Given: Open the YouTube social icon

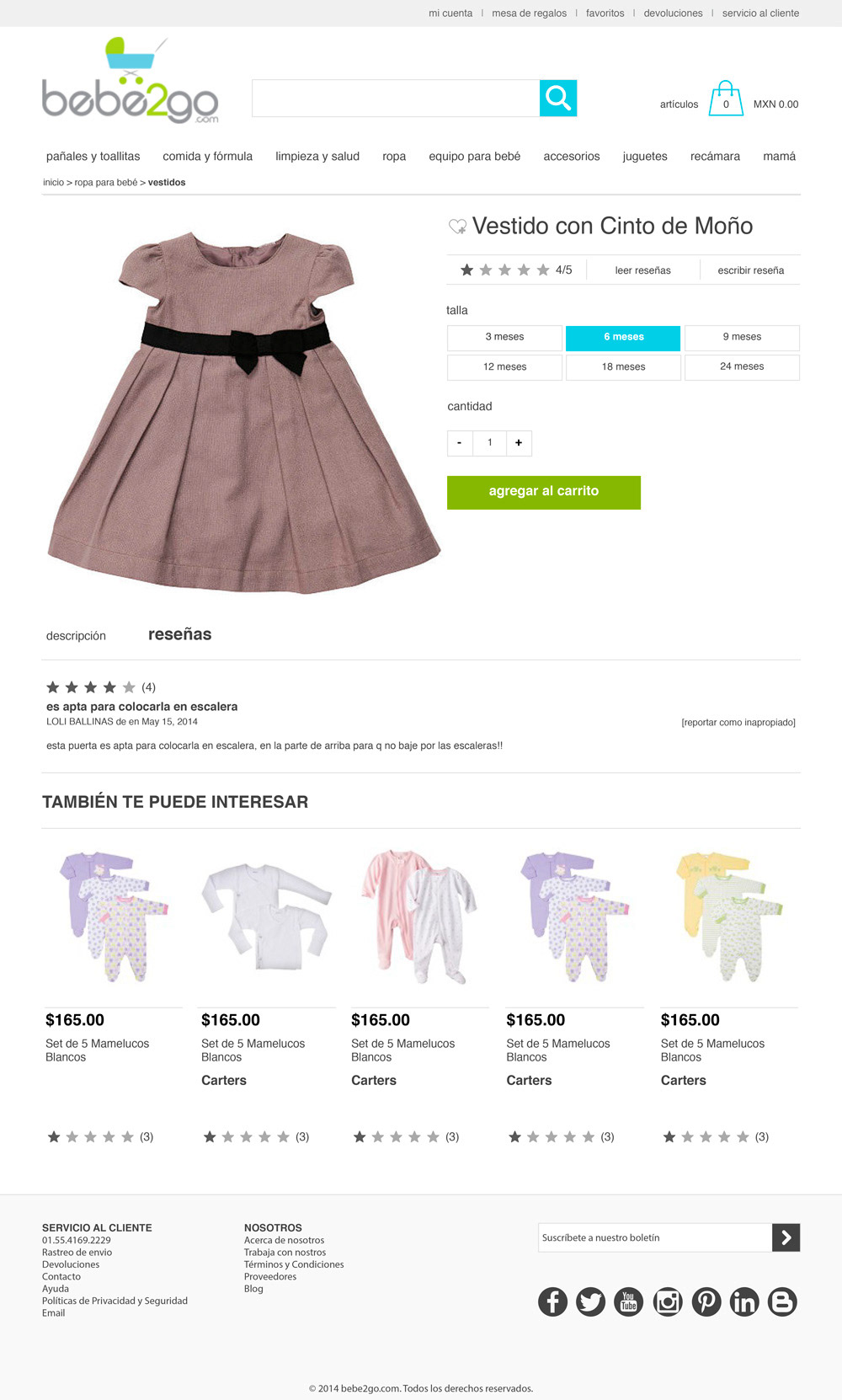Looking at the screenshot, I should (x=628, y=1301).
